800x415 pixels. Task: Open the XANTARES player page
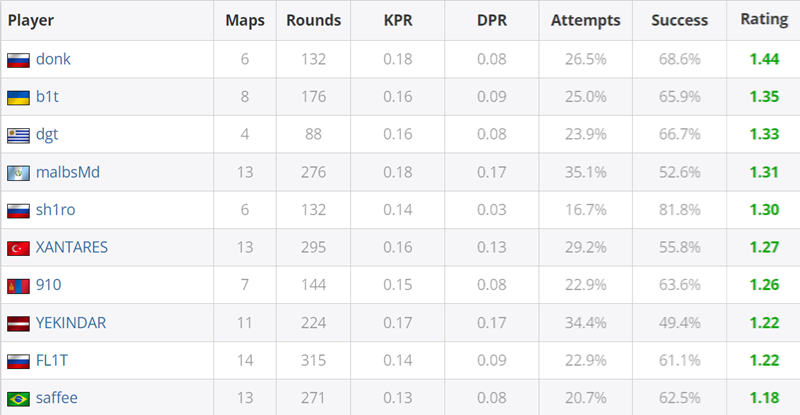[71, 247]
